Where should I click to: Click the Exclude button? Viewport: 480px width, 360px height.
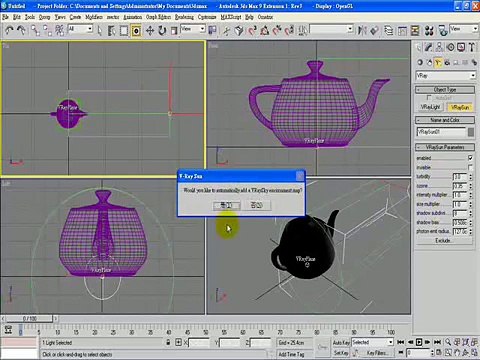[x=444, y=240]
